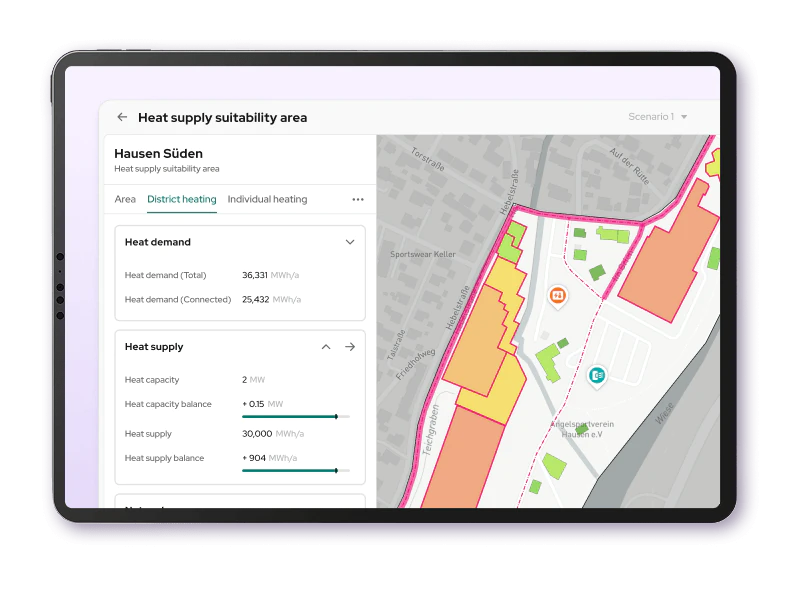Viewport: 798px width, 594px height.
Task: Click the back arrow beside the page title
Action: 122,117
